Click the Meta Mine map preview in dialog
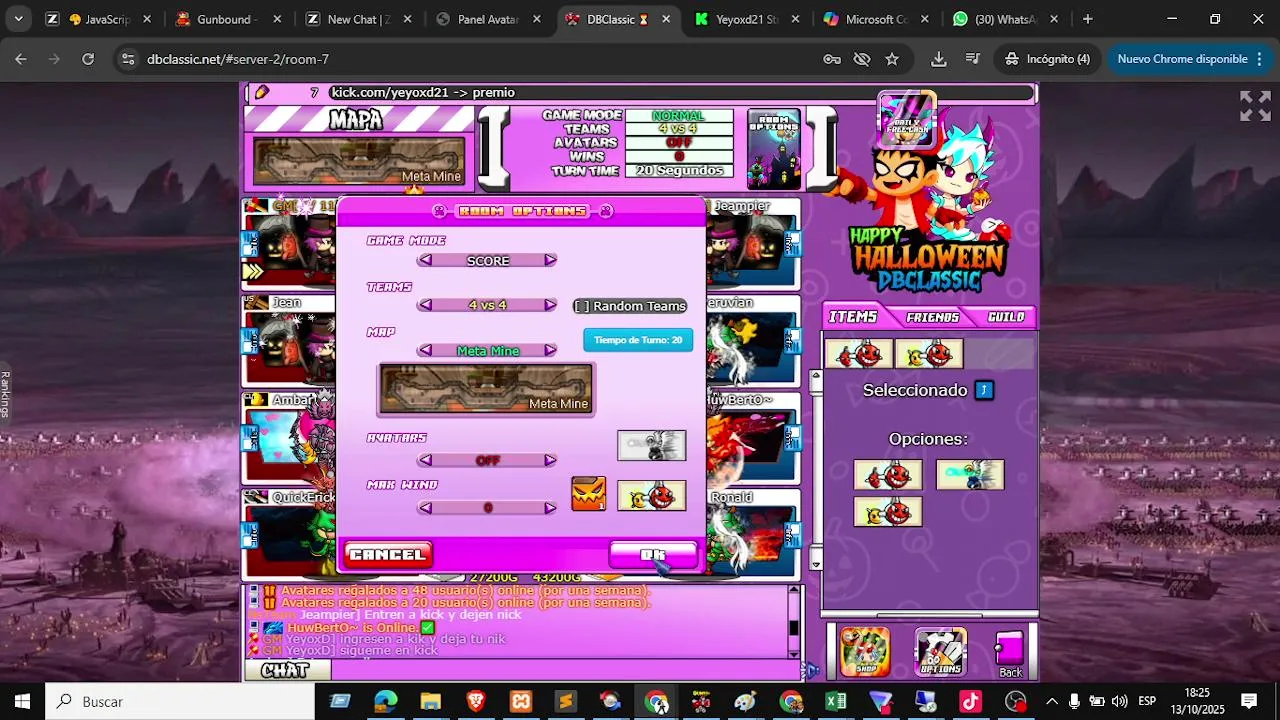 (x=486, y=389)
